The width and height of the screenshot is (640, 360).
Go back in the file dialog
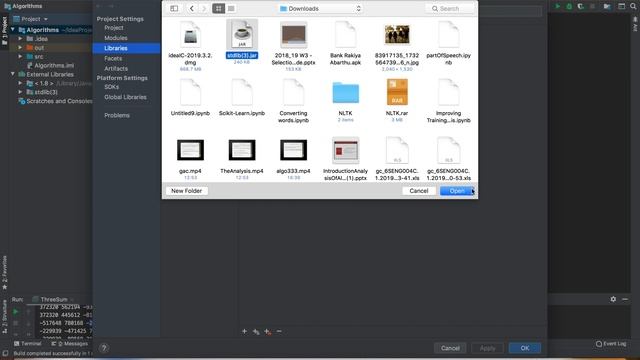192,9
